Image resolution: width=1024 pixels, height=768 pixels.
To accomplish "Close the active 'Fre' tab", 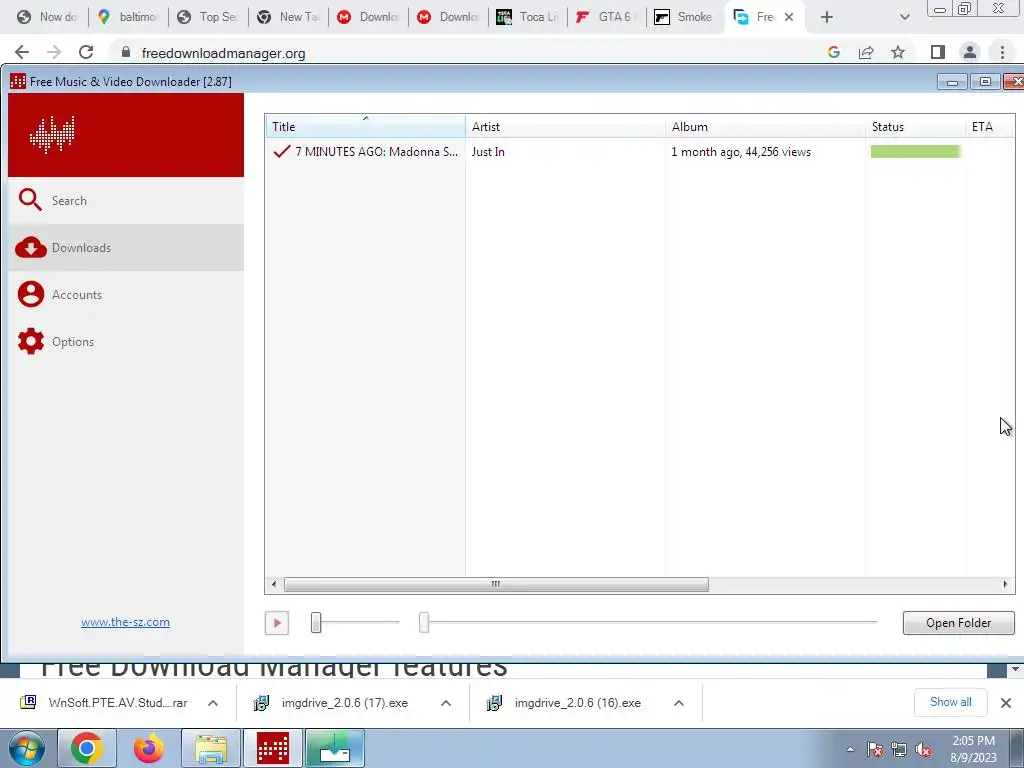I will [x=789, y=17].
